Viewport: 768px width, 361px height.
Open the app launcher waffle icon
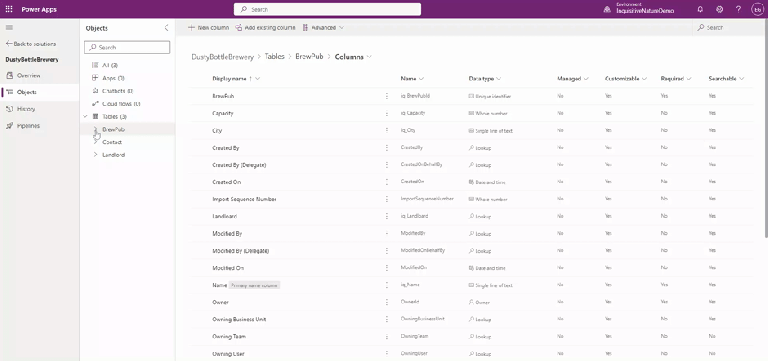point(9,9)
